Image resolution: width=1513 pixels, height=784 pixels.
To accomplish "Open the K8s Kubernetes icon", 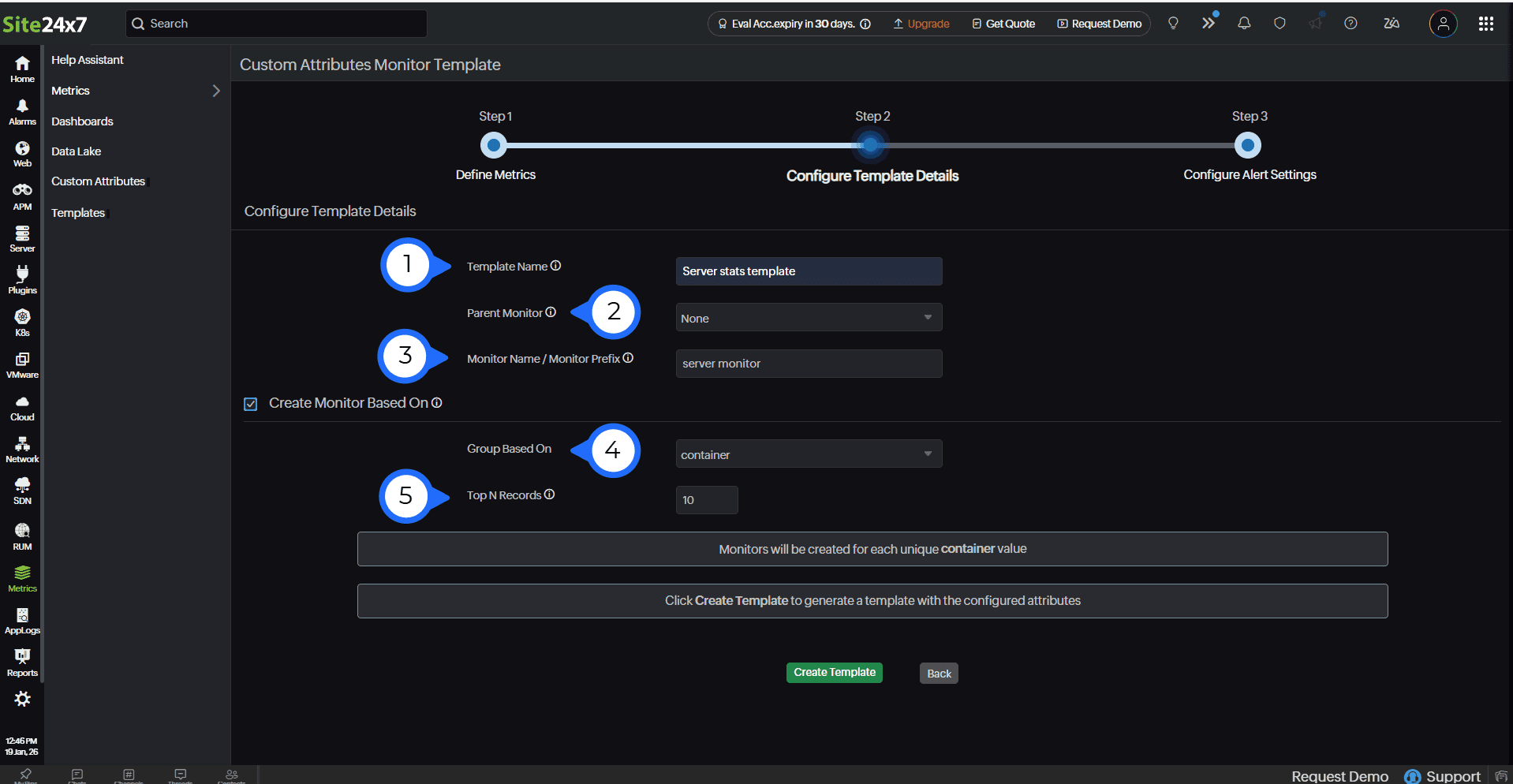I will tap(22, 322).
